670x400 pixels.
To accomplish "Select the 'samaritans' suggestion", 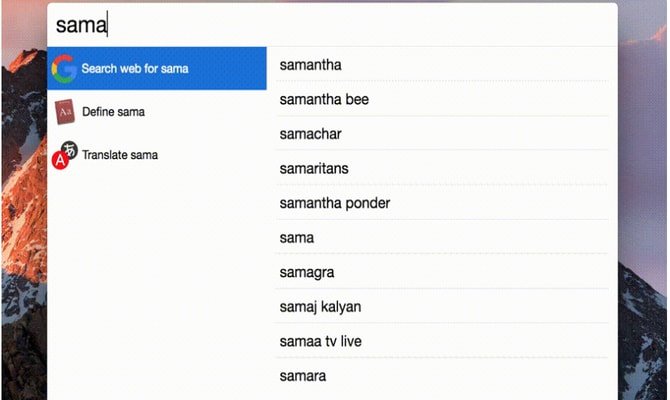I will point(442,169).
